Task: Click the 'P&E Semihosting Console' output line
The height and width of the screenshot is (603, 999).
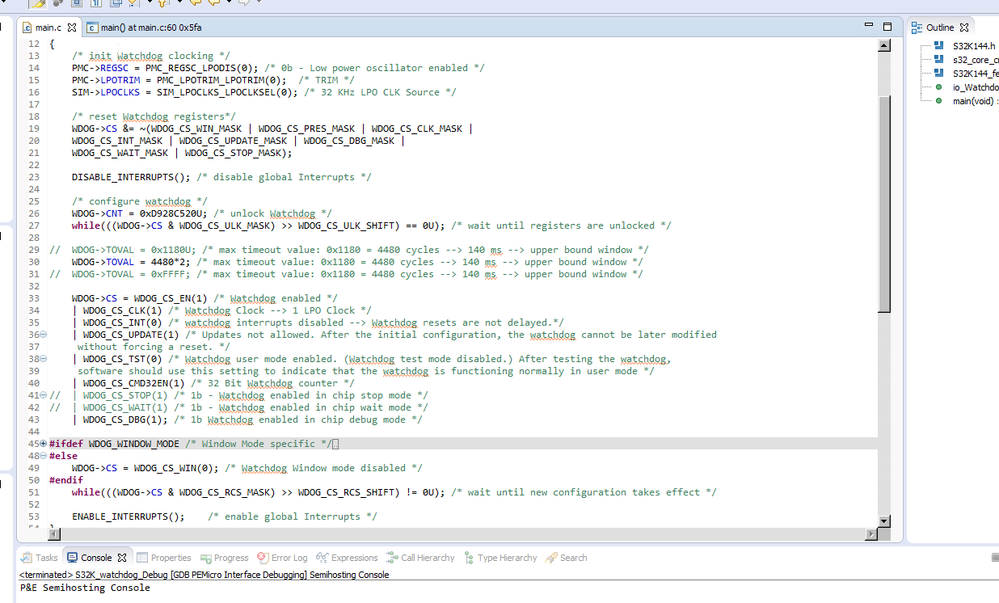Action: pos(85,588)
